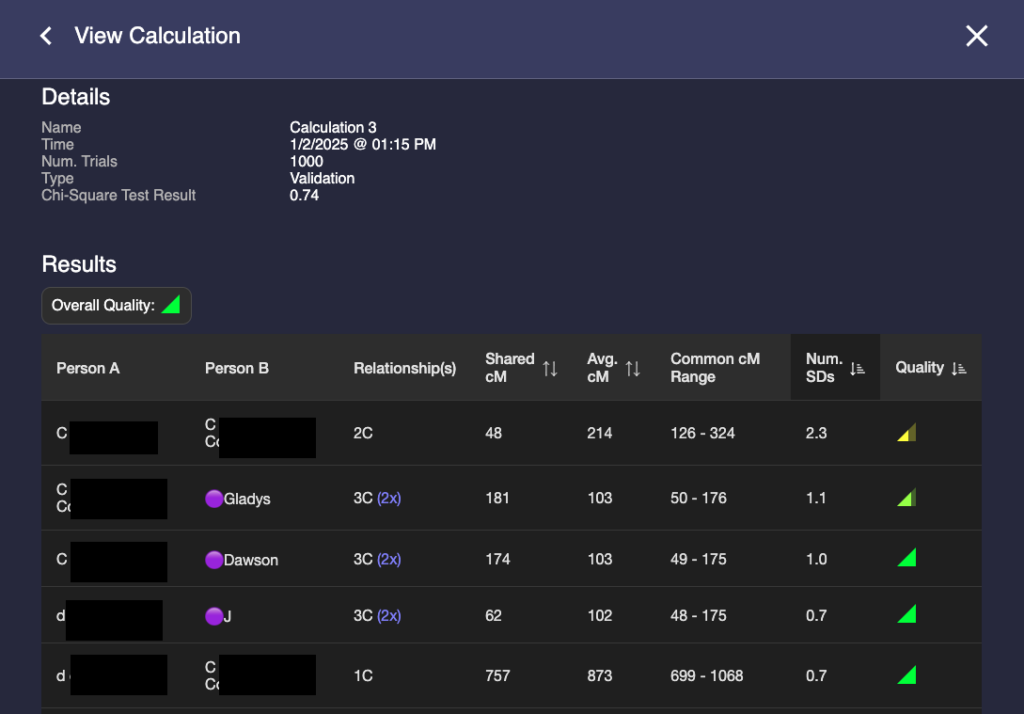Click the 1C relationship cell

(x=363, y=675)
